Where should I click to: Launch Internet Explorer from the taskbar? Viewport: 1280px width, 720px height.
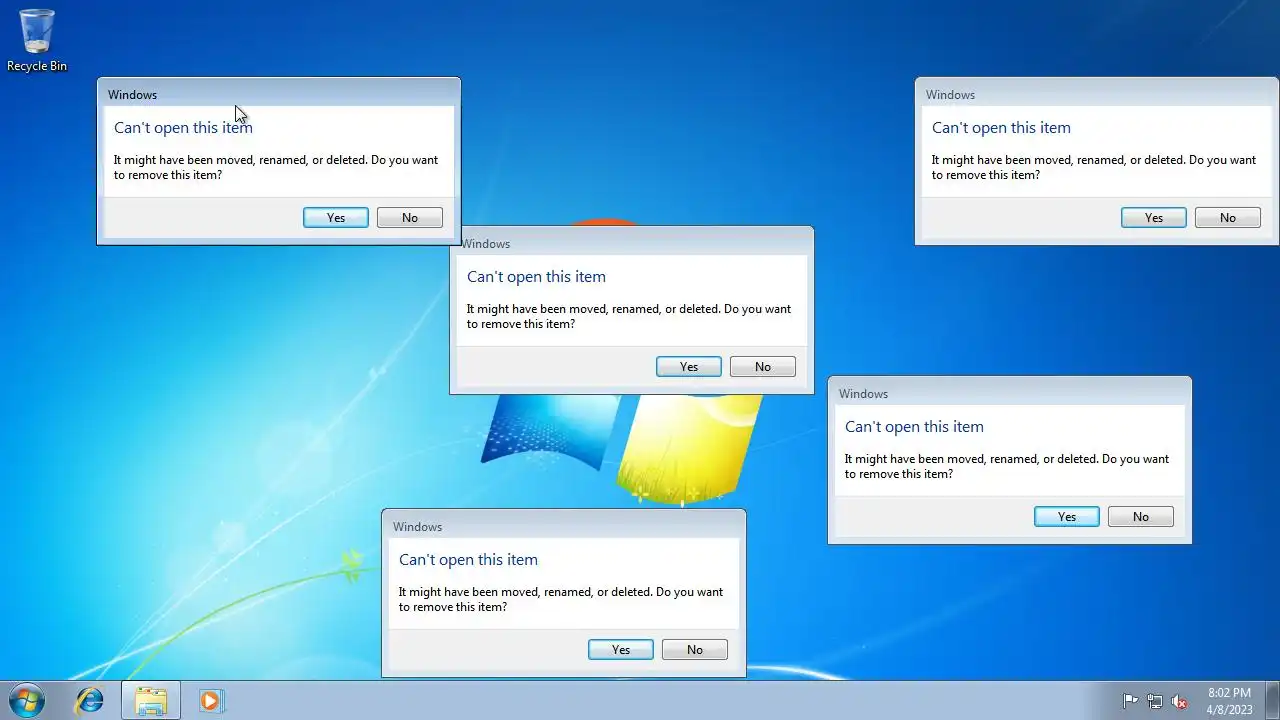coord(90,700)
